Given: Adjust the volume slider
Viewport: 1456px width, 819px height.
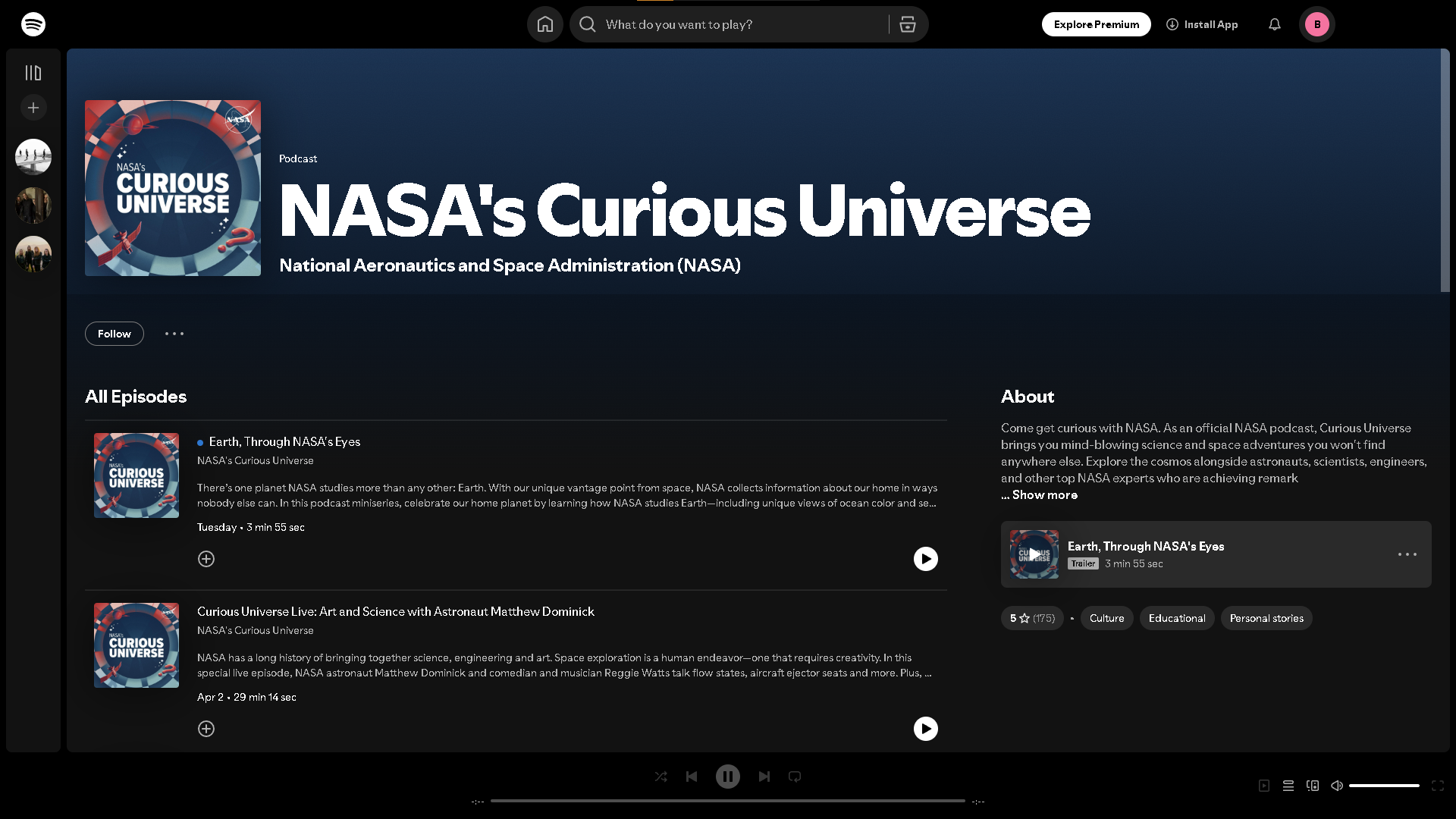Looking at the screenshot, I should tap(1383, 786).
